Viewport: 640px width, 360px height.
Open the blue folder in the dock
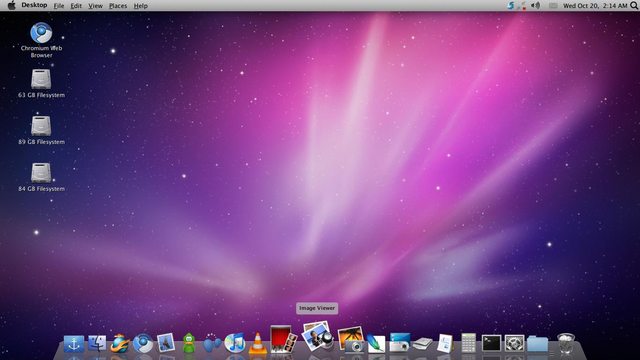(x=537, y=344)
